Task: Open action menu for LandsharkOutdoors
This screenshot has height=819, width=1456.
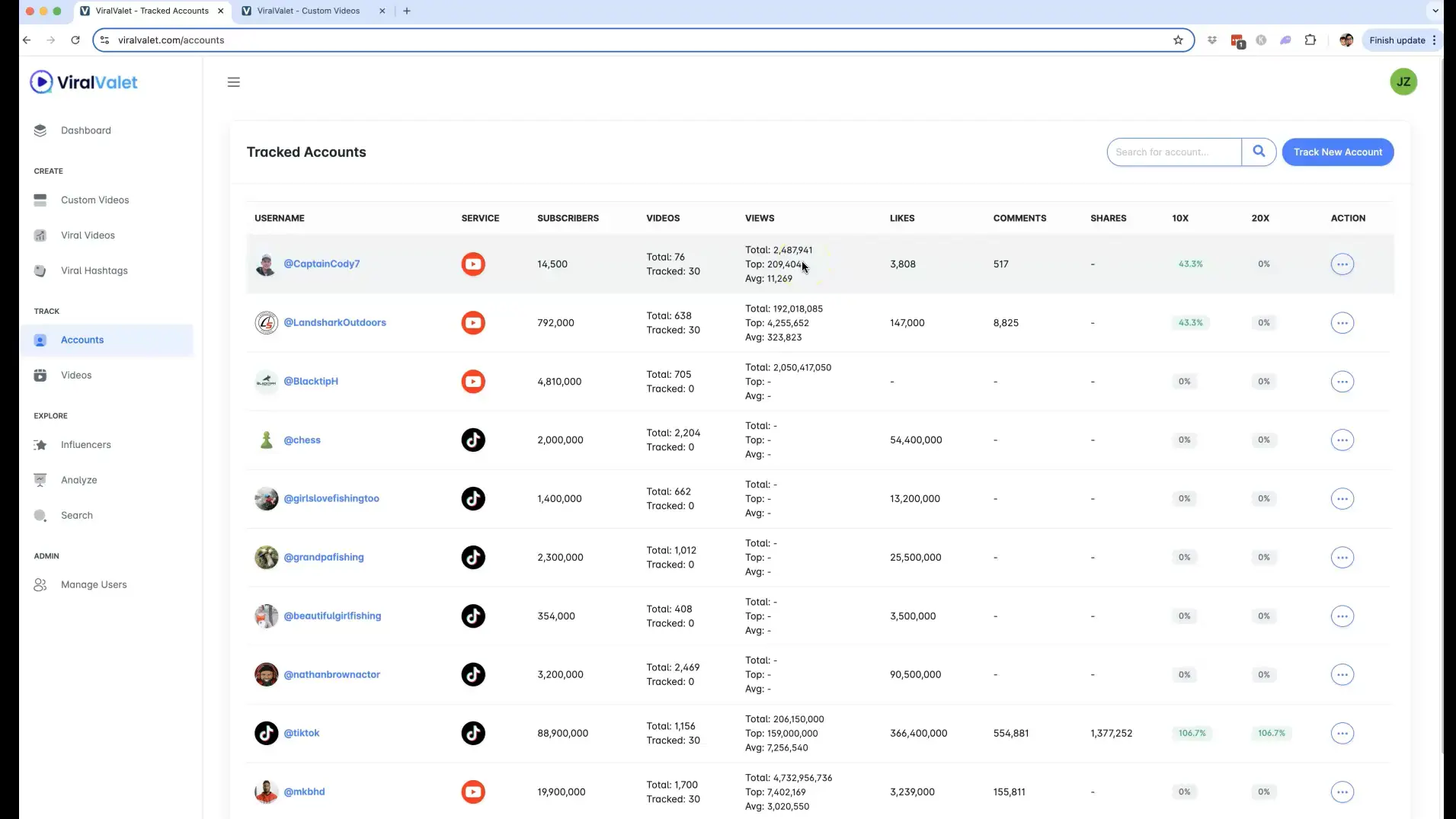Action: click(1342, 323)
